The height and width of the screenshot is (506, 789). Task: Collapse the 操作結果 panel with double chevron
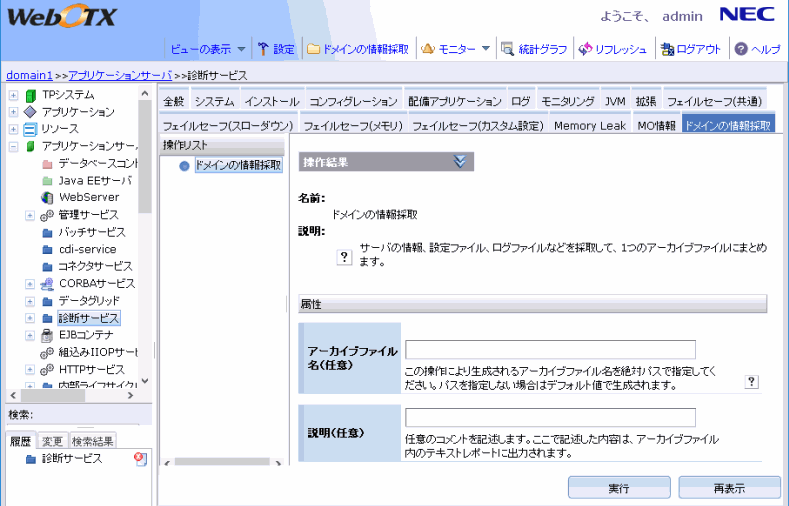460,161
